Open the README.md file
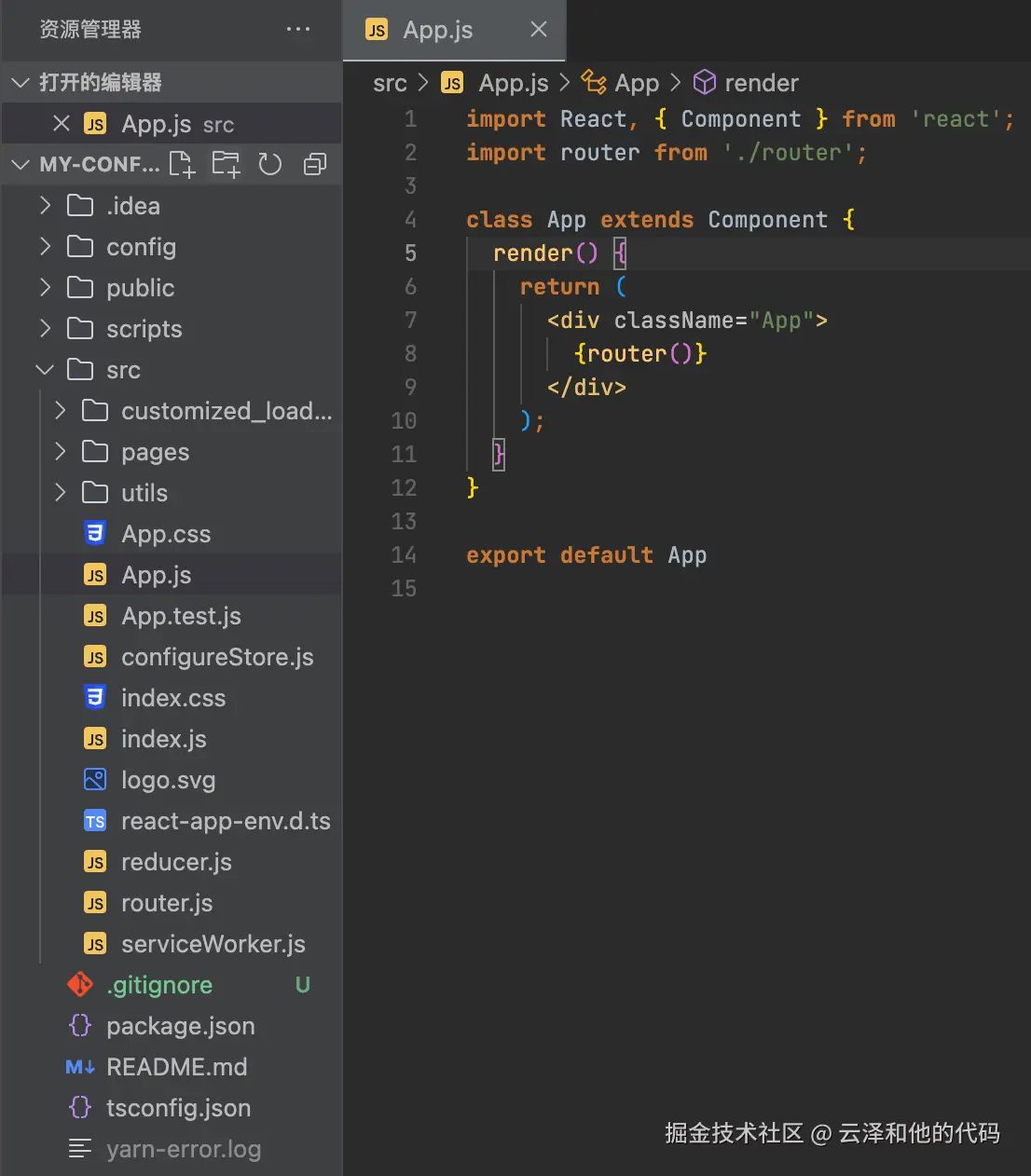This screenshot has height=1176, width=1031. pos(177,1067)
